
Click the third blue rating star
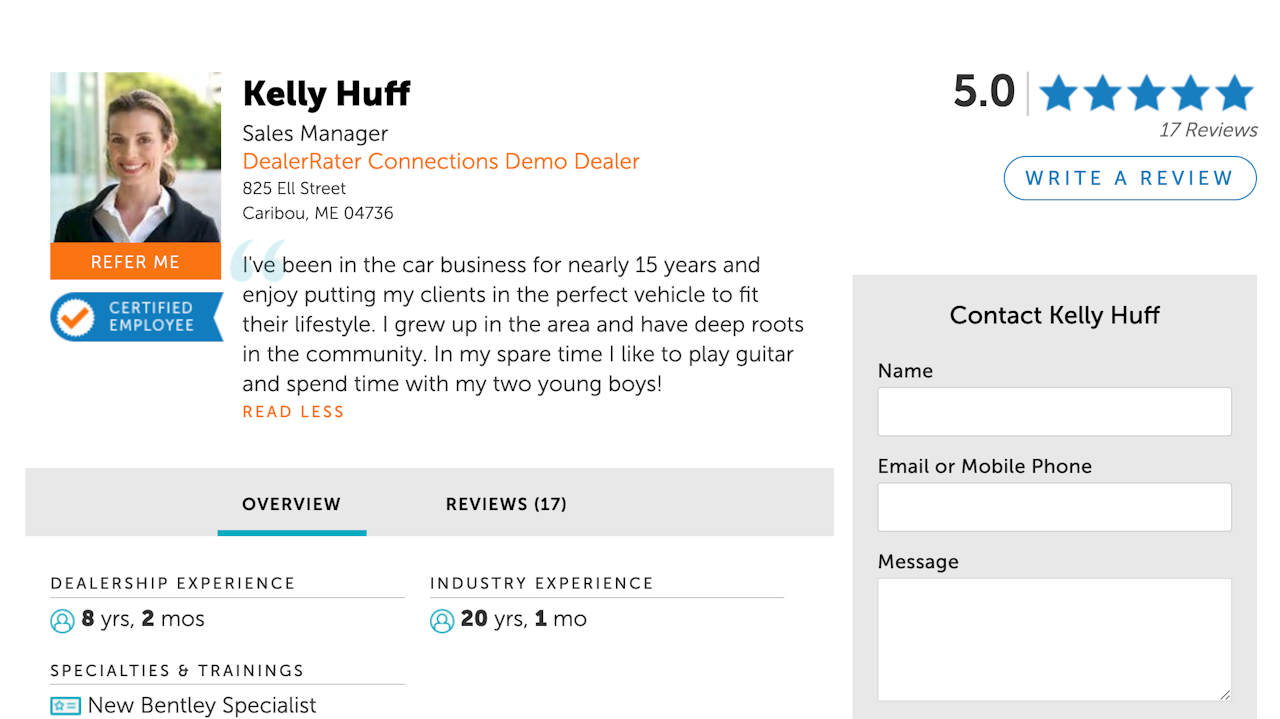[x=1146, y=94]
